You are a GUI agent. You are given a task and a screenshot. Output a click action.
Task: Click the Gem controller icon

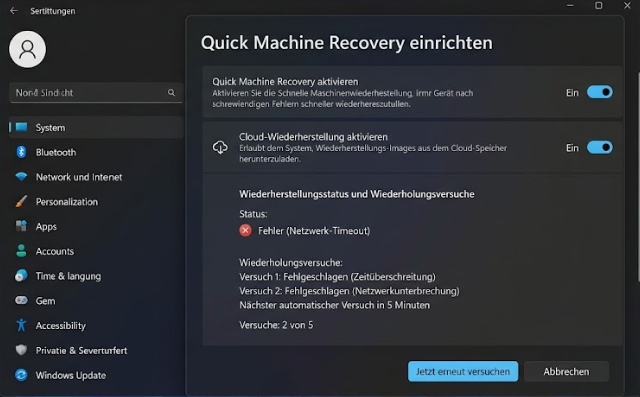tap(21, 301)
